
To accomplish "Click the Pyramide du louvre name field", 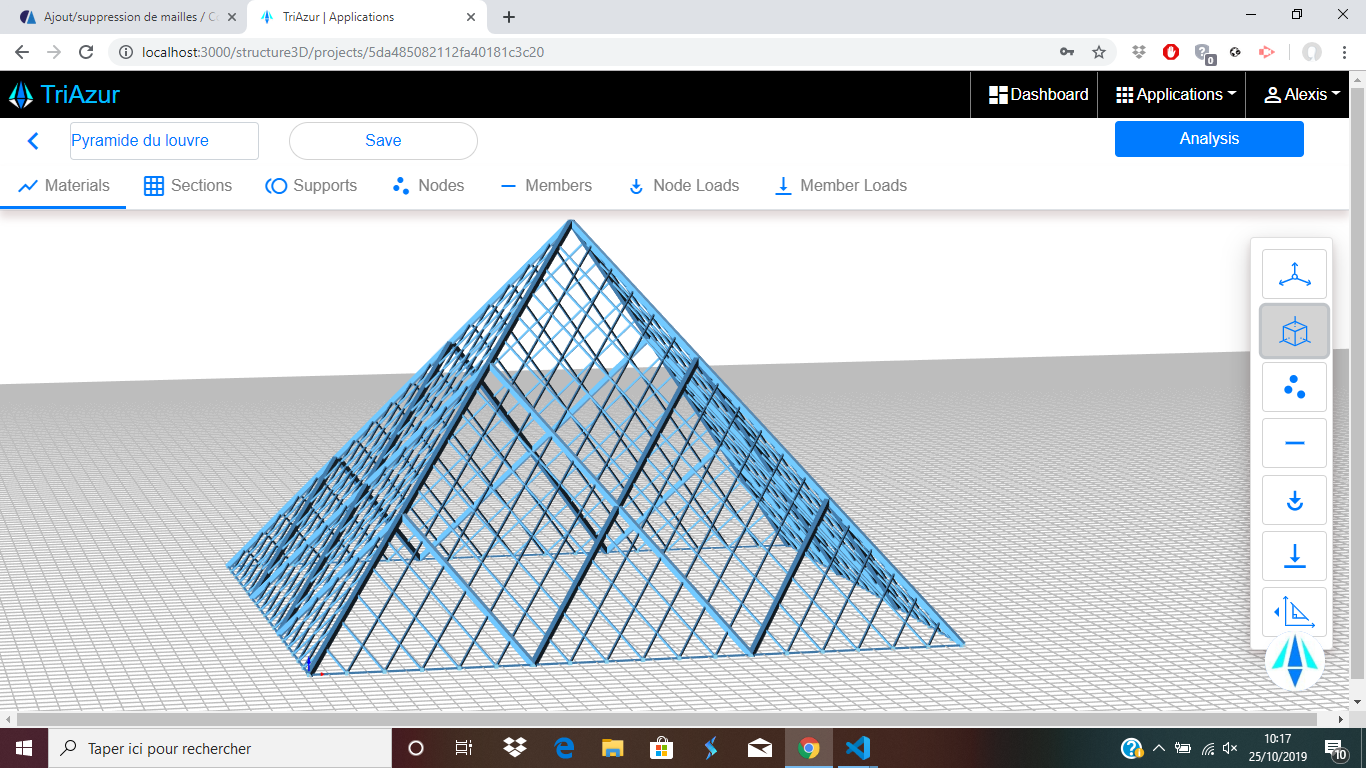I will 164,141.
